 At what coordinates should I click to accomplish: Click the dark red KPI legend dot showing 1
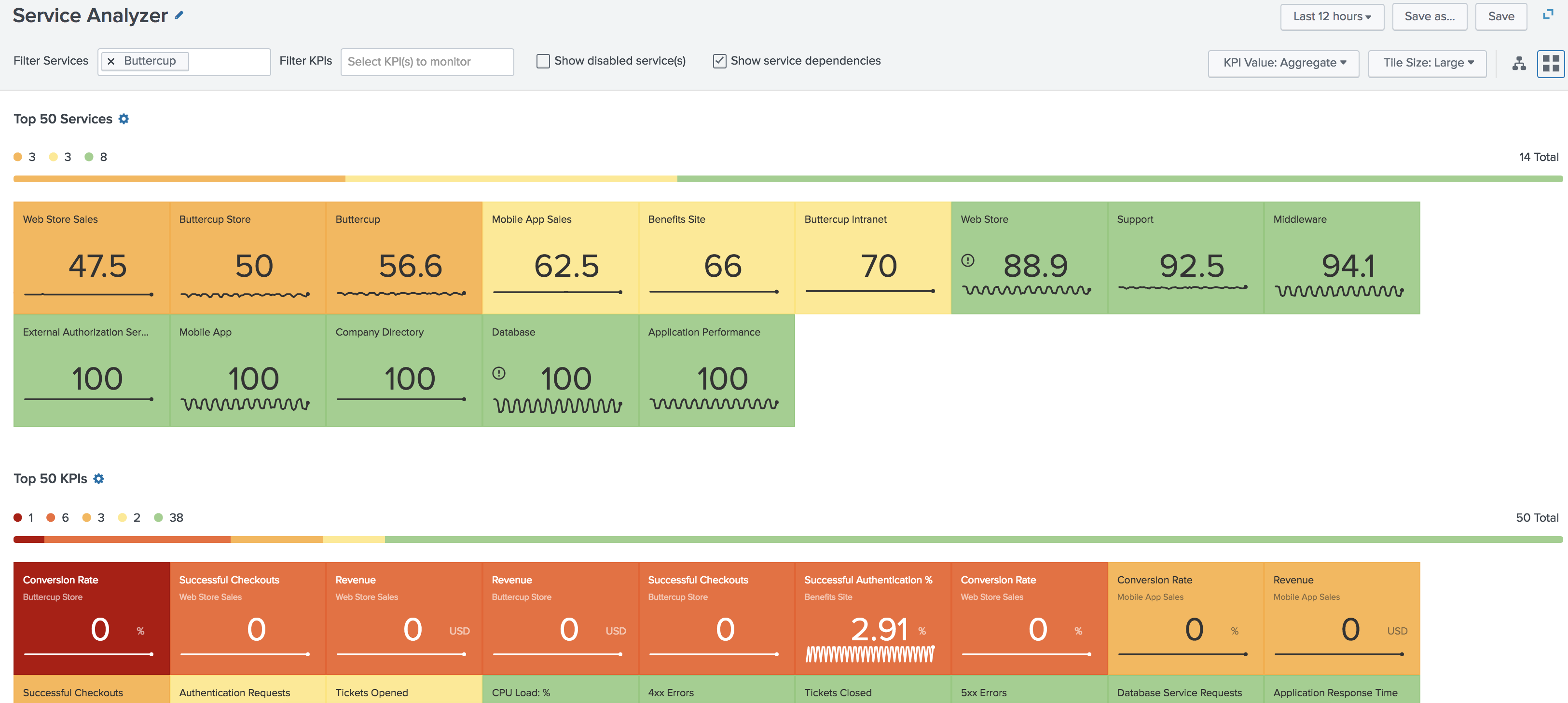click(18, 517)
